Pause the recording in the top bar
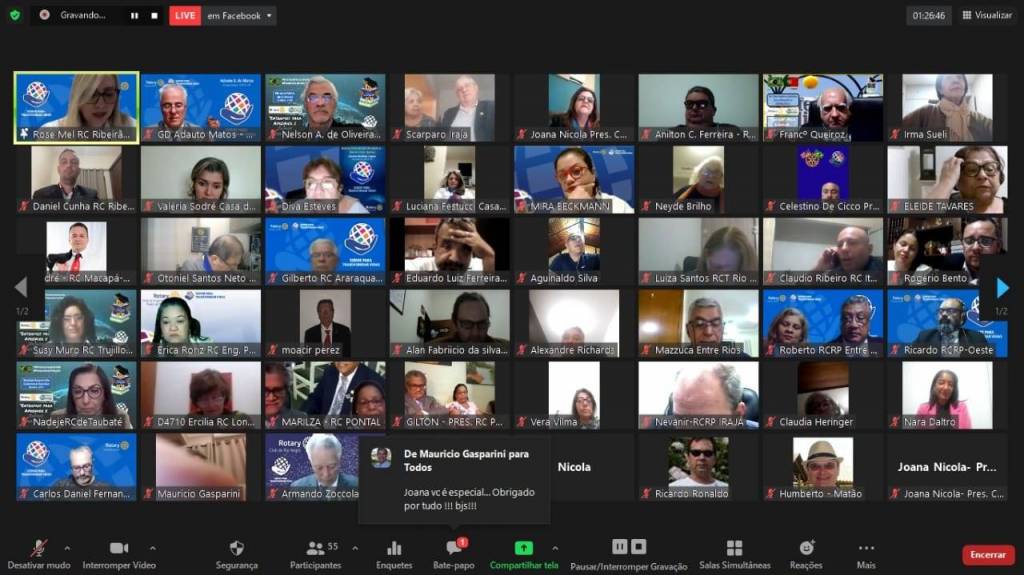The height and width of the screenshot is (575, 1024). (135, 15)
